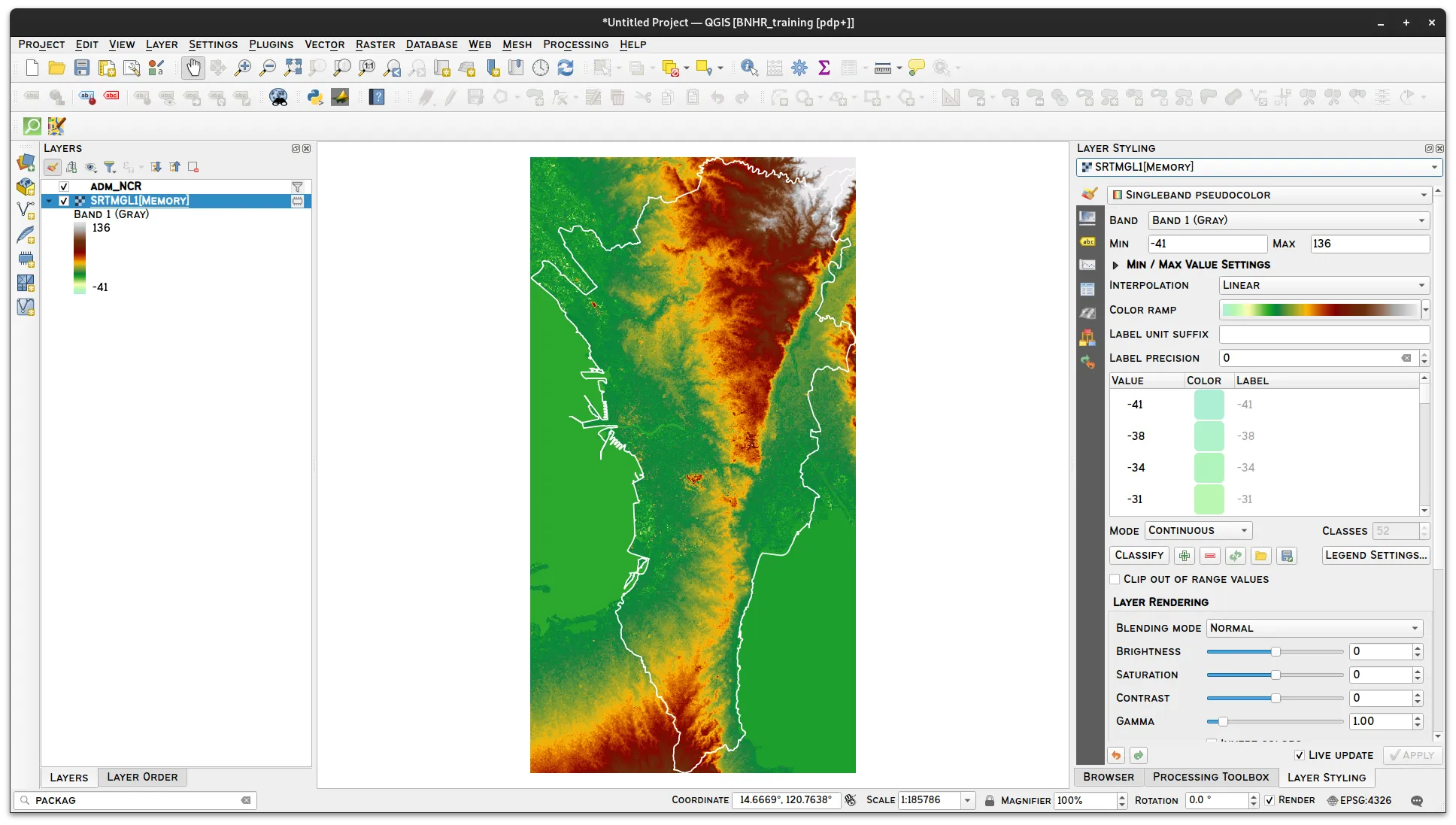Activate the Zoom In tool
Screen dimensions: 1456x825
[242, 68]
